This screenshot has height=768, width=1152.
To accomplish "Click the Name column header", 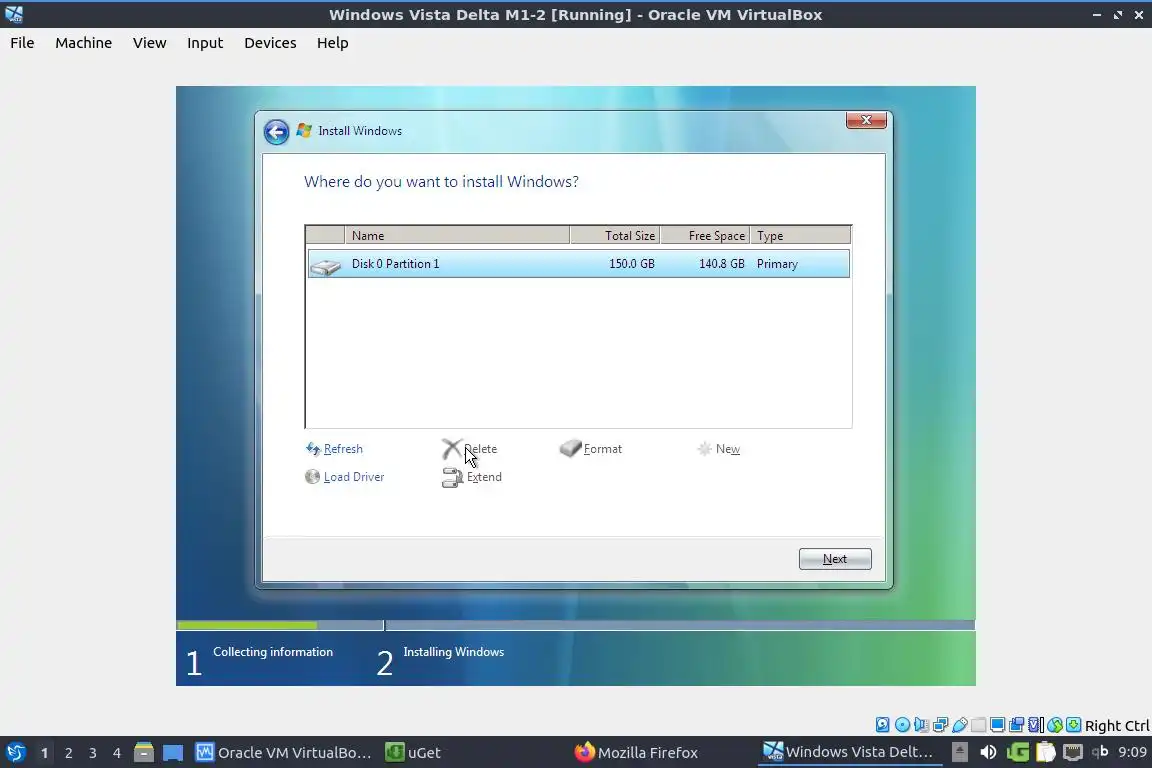I will coord(457,235).
